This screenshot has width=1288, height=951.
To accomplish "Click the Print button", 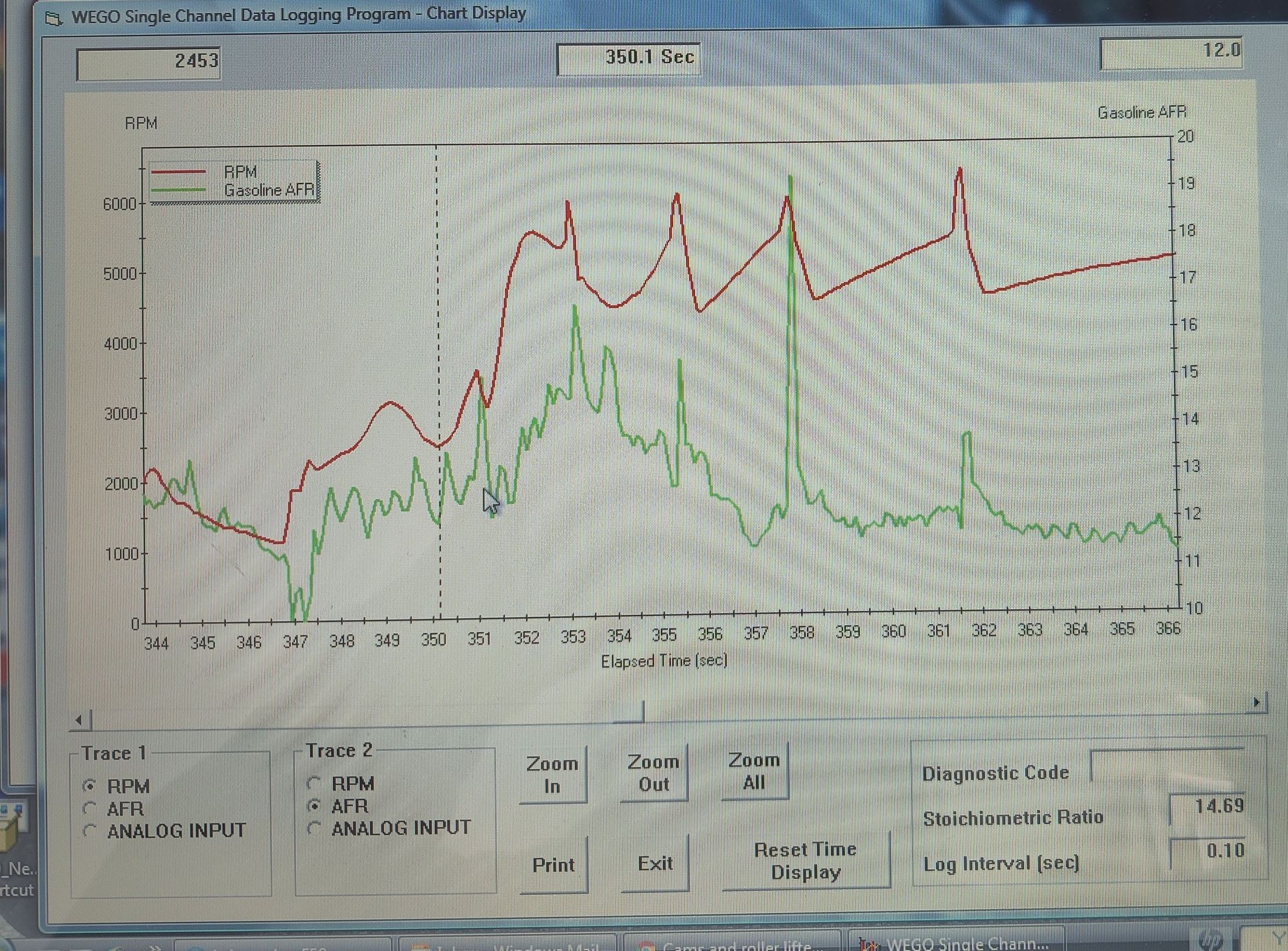I will tap(553, 865).
